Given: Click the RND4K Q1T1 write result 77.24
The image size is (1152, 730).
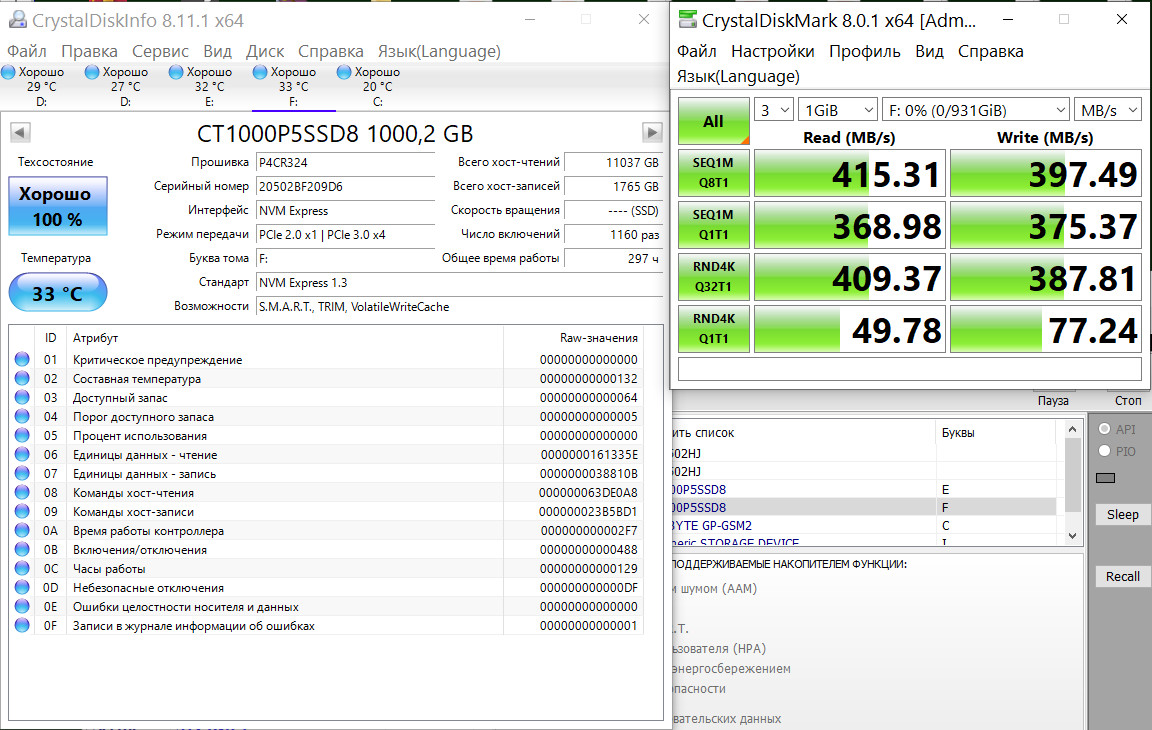Looking at the screenshot, I should tap(1045, 329).
